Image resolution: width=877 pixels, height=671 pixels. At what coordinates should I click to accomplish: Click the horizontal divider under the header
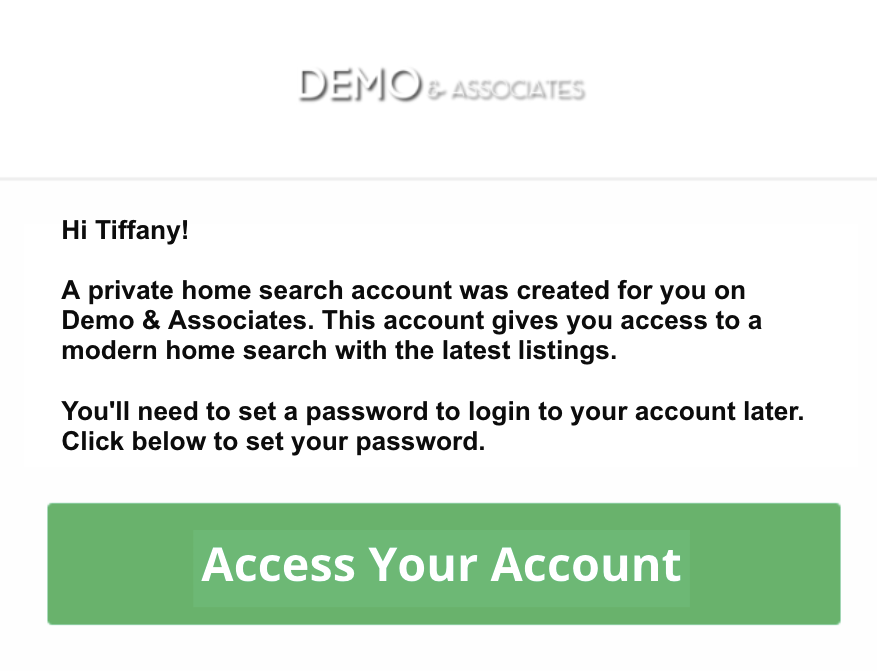click(x=438, y=179)
